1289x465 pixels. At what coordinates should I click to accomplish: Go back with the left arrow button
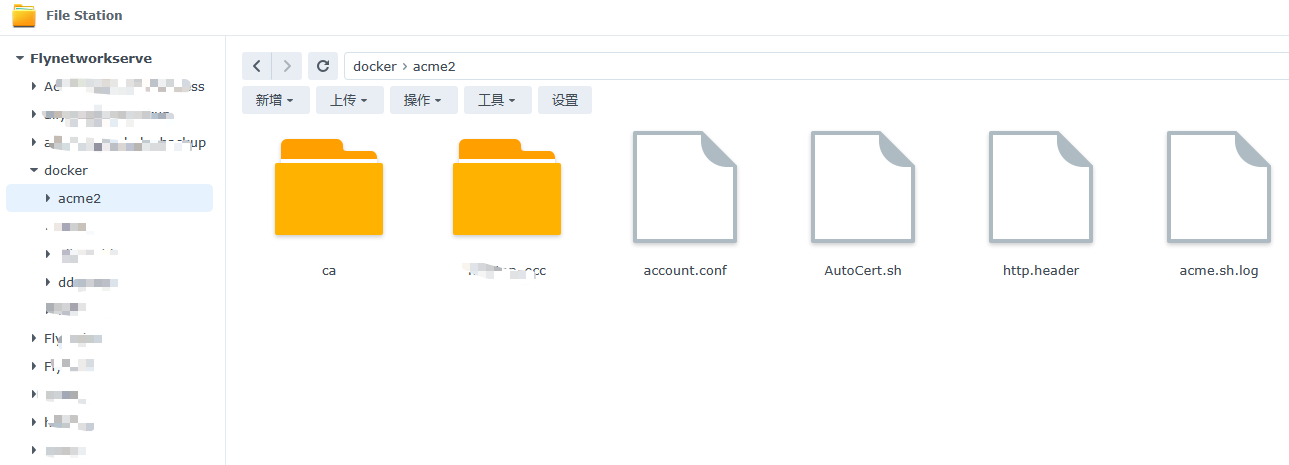257,66
